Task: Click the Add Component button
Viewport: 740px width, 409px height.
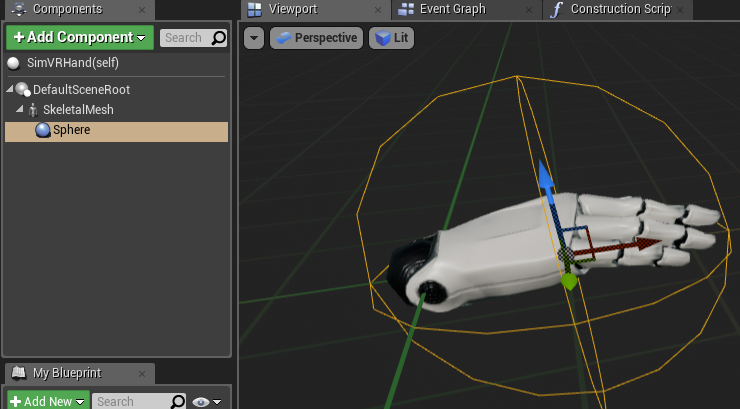Action: pos(80,37)
